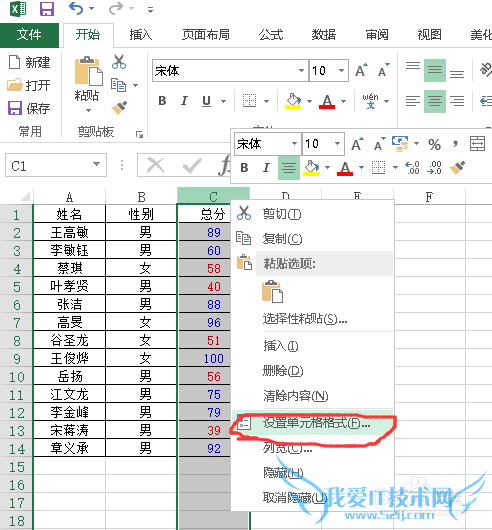Open the Undo history dropdown arrow
The height and width of the screenshot is (530, 492).
pyautogui.click(x=92, y=8)
